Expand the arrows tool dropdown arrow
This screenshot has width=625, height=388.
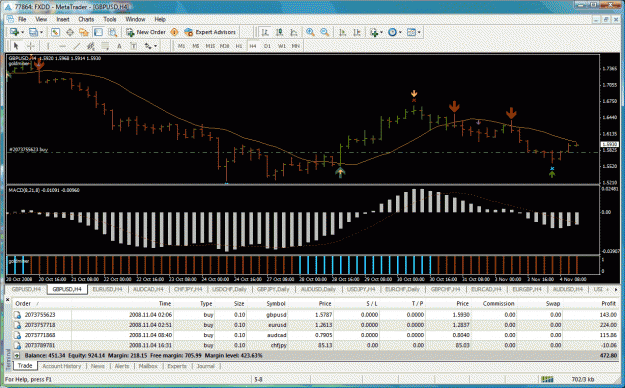(x=155, y=46)
